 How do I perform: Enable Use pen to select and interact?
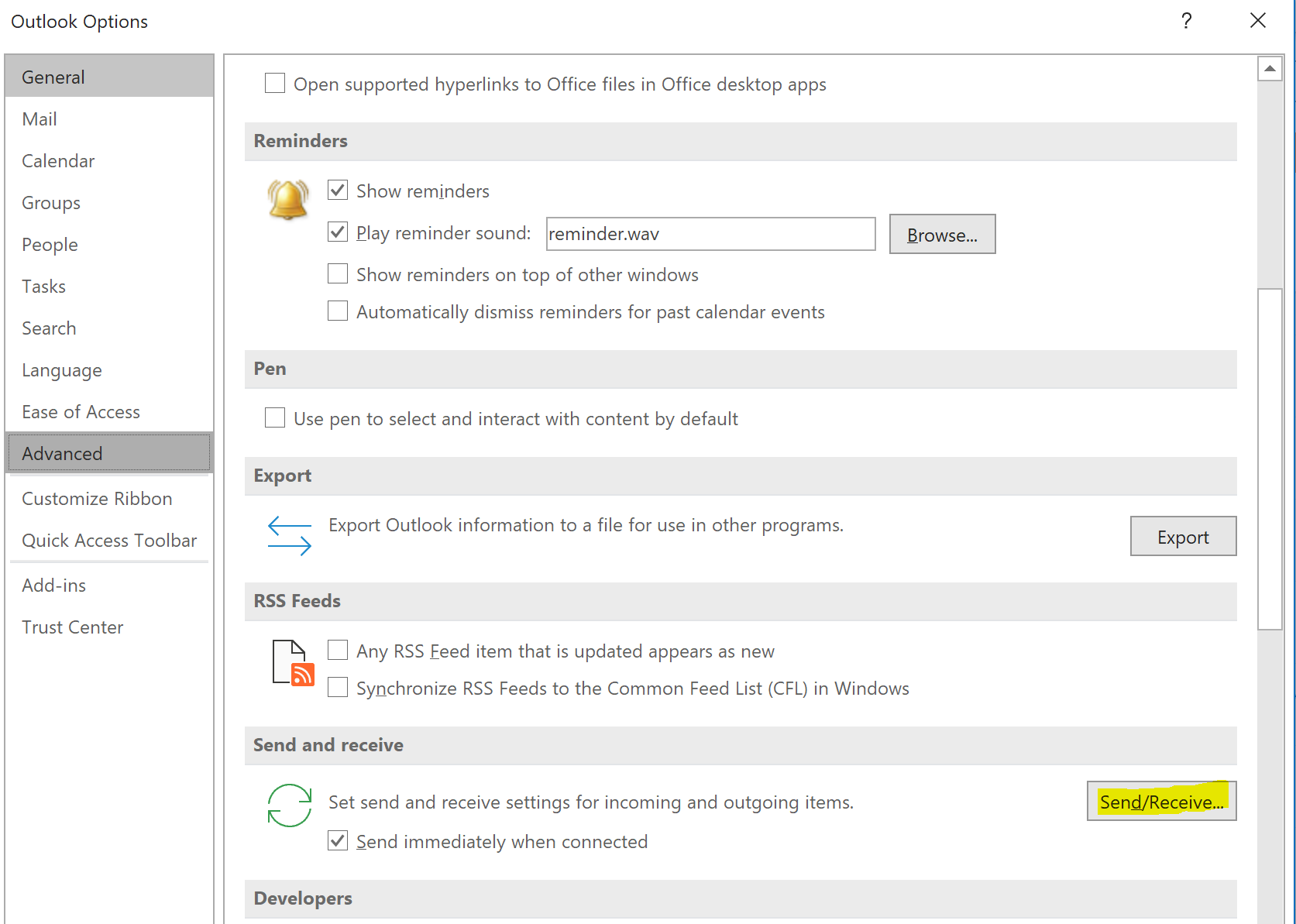[275, 417]
